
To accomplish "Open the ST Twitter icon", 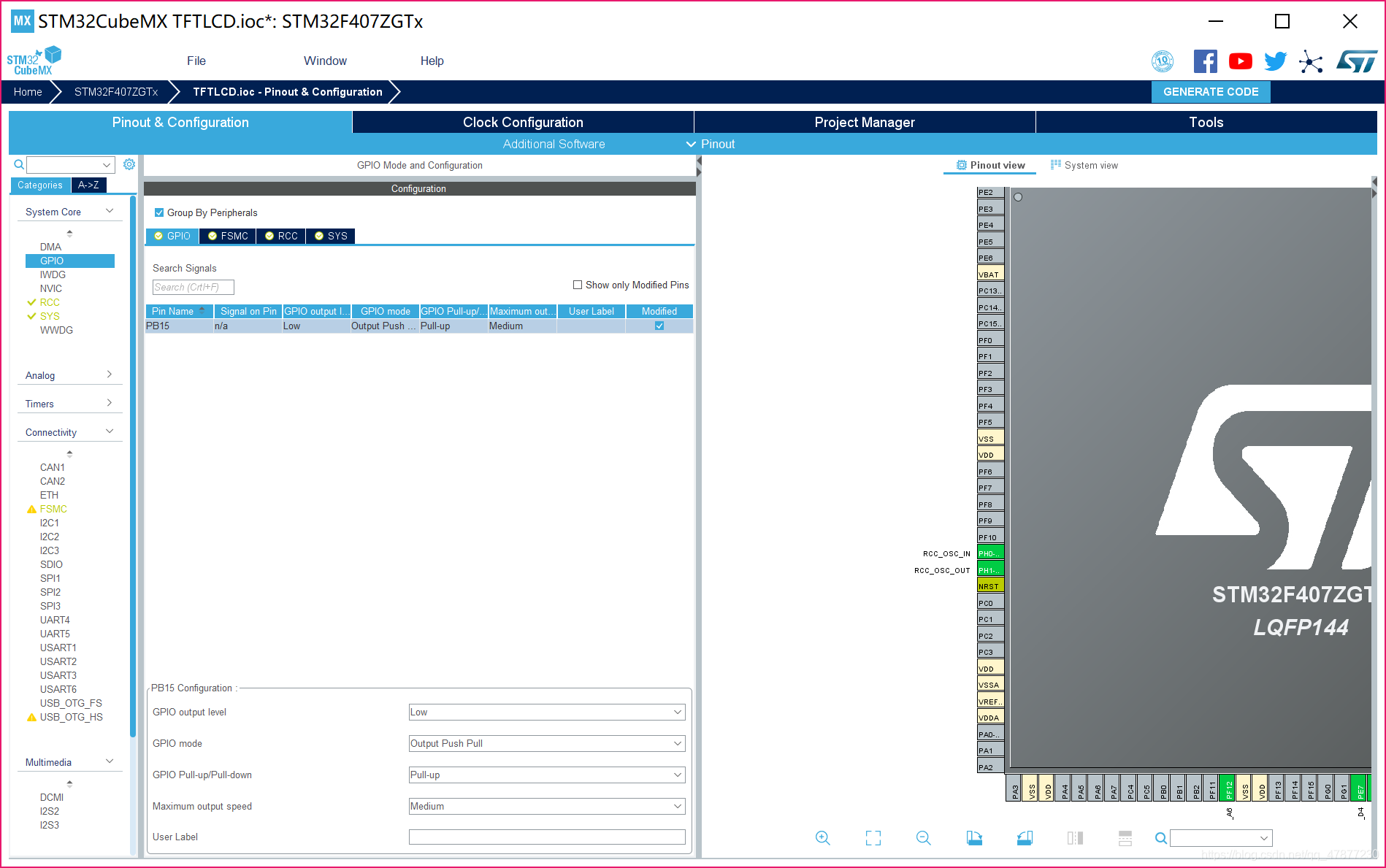I will tap(1276, 61).
